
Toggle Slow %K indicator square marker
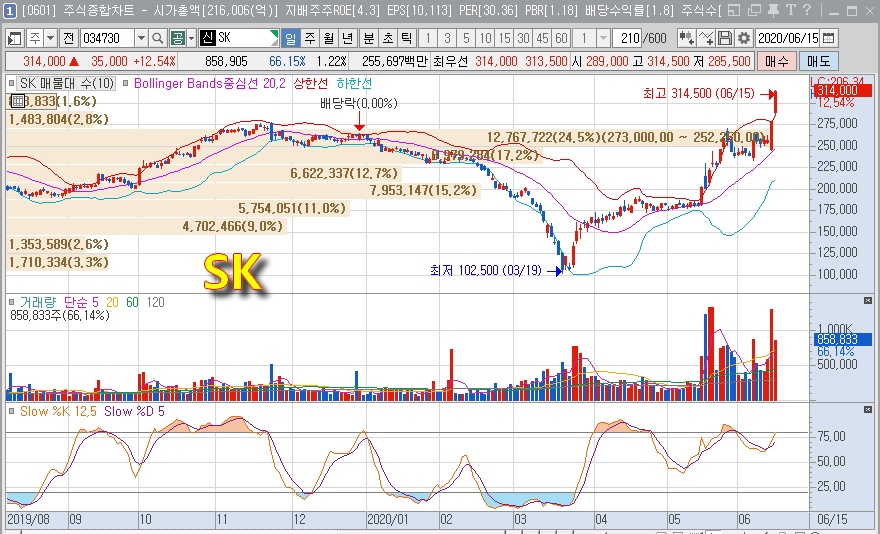pyautogui.click(x=11, y=412)
